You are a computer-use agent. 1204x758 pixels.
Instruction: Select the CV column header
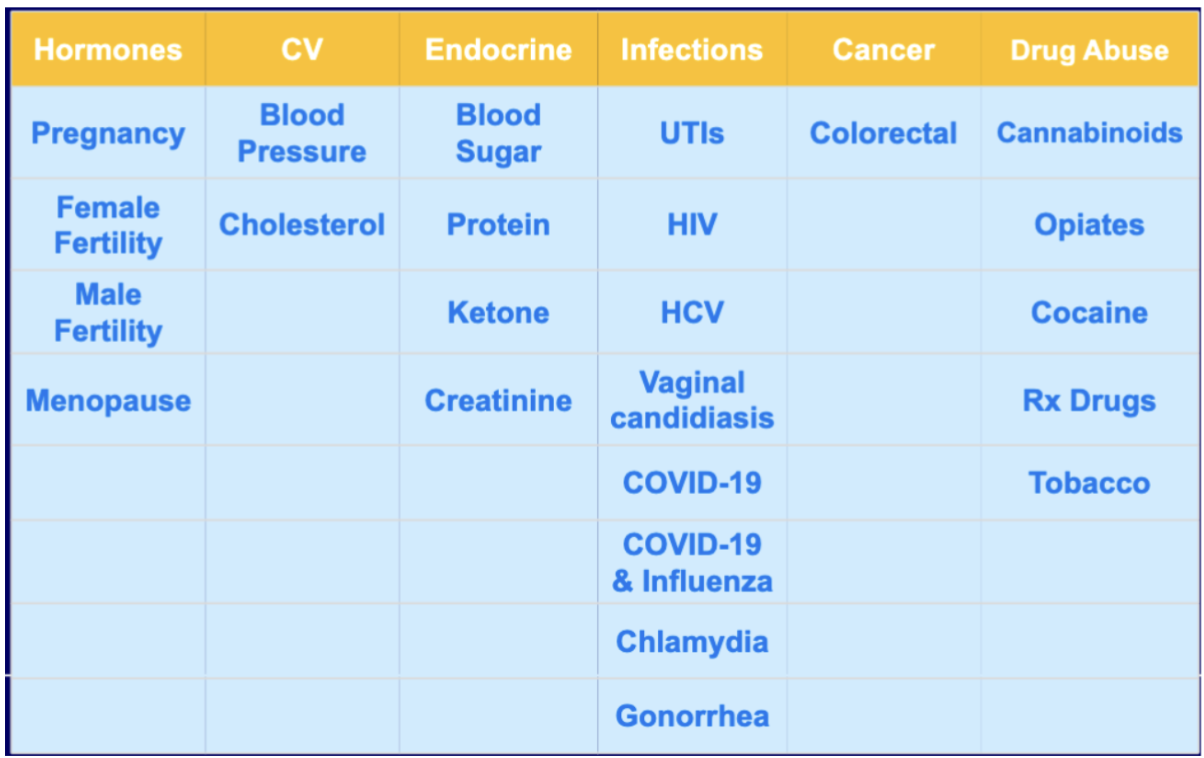coord(302,50)
